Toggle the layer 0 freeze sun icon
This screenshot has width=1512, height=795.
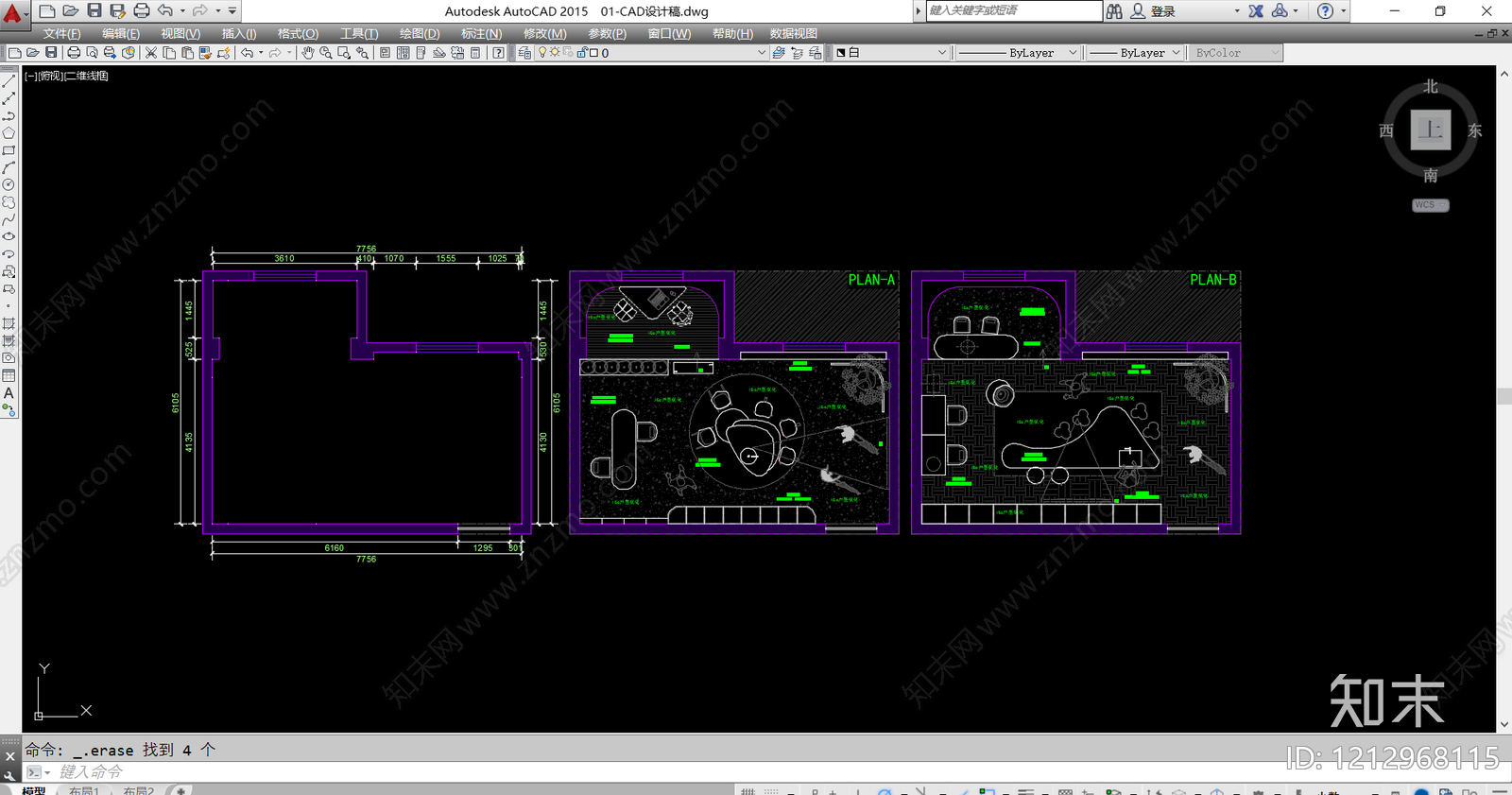pyautogui.click(x=556, y=53)
